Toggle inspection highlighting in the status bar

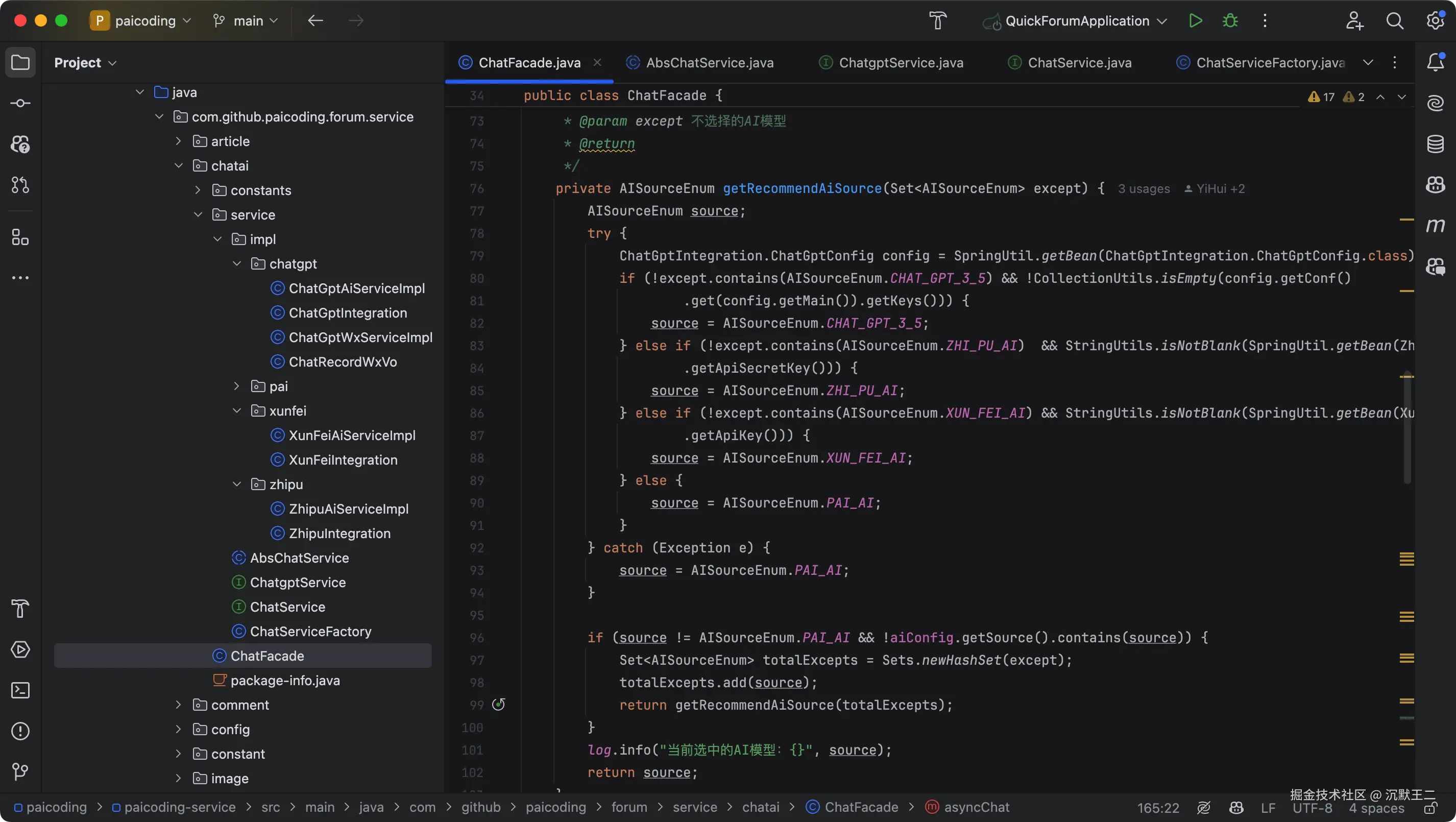tap(1203, 808)
